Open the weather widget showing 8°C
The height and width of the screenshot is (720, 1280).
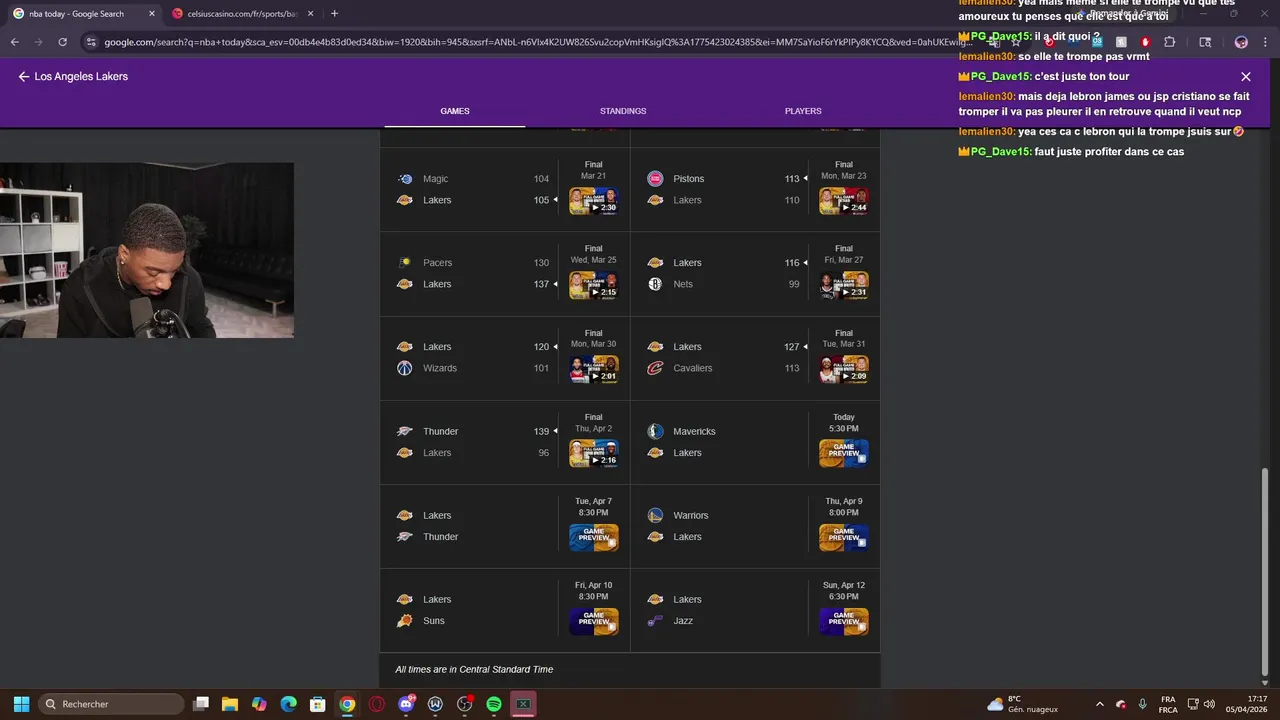click(x=1022, y=704)
